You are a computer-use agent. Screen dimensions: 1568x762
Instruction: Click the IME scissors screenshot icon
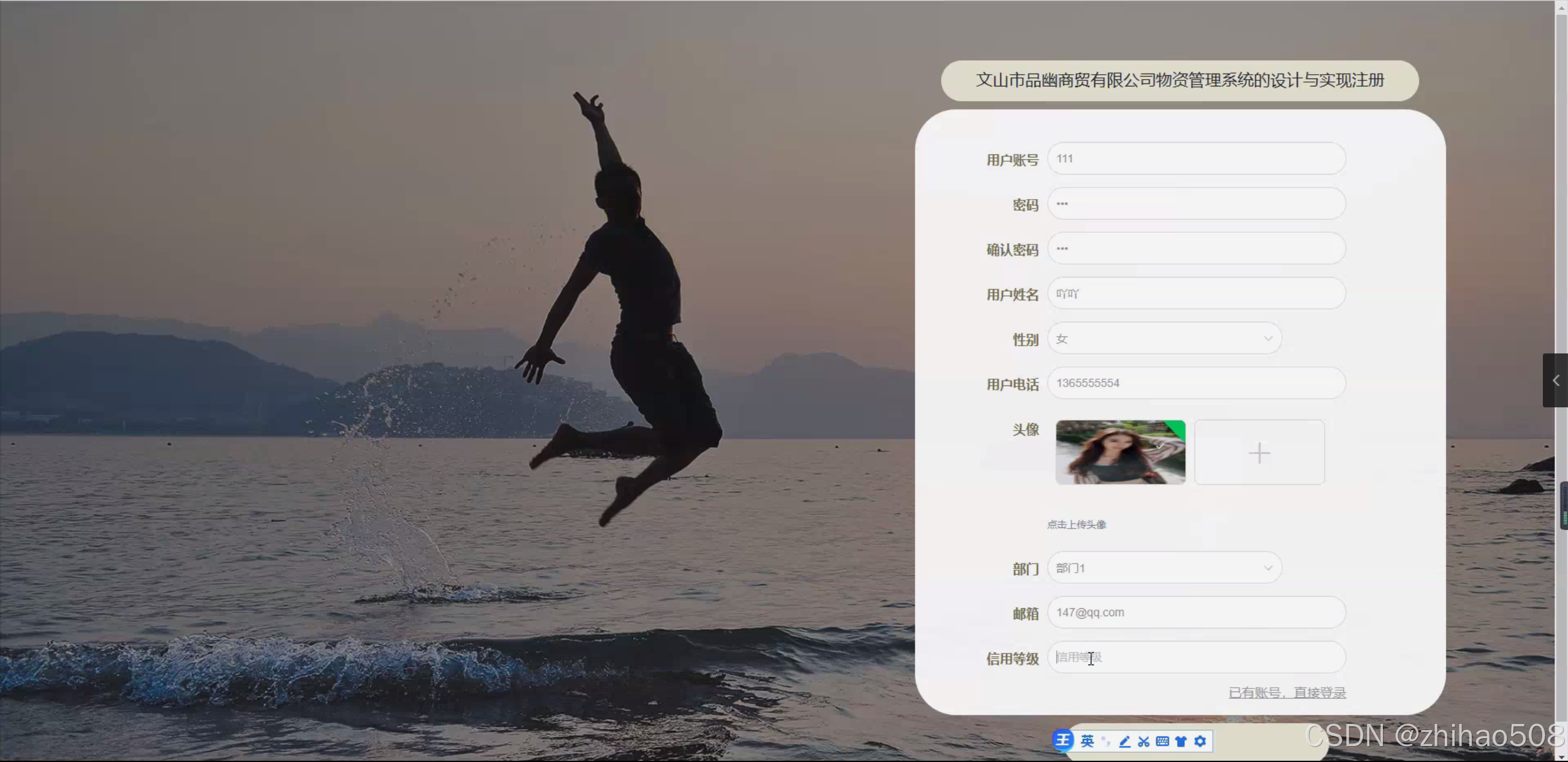(x=1143, y=741)
